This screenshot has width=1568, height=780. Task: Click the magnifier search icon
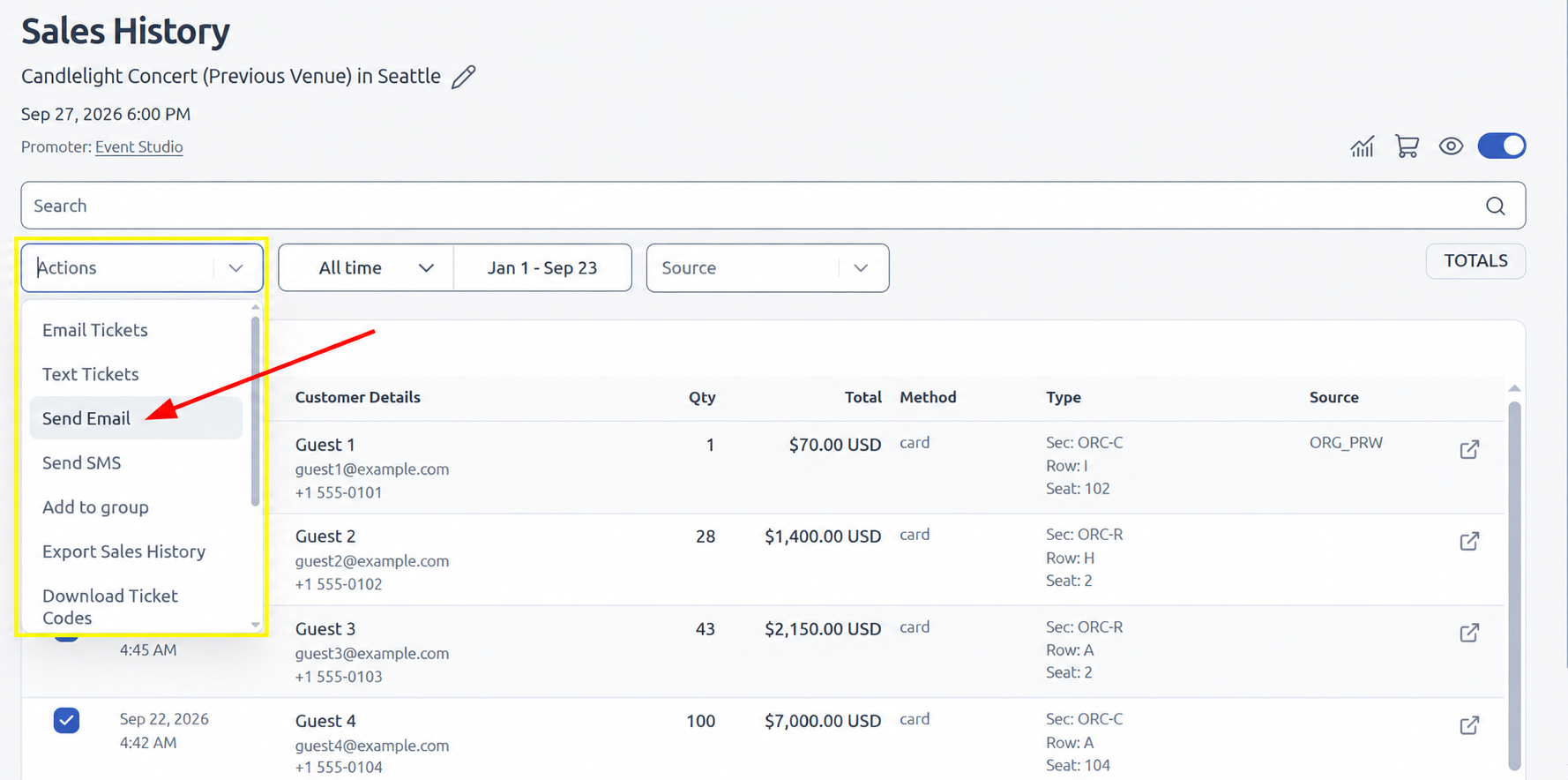tap(1495, 206)
